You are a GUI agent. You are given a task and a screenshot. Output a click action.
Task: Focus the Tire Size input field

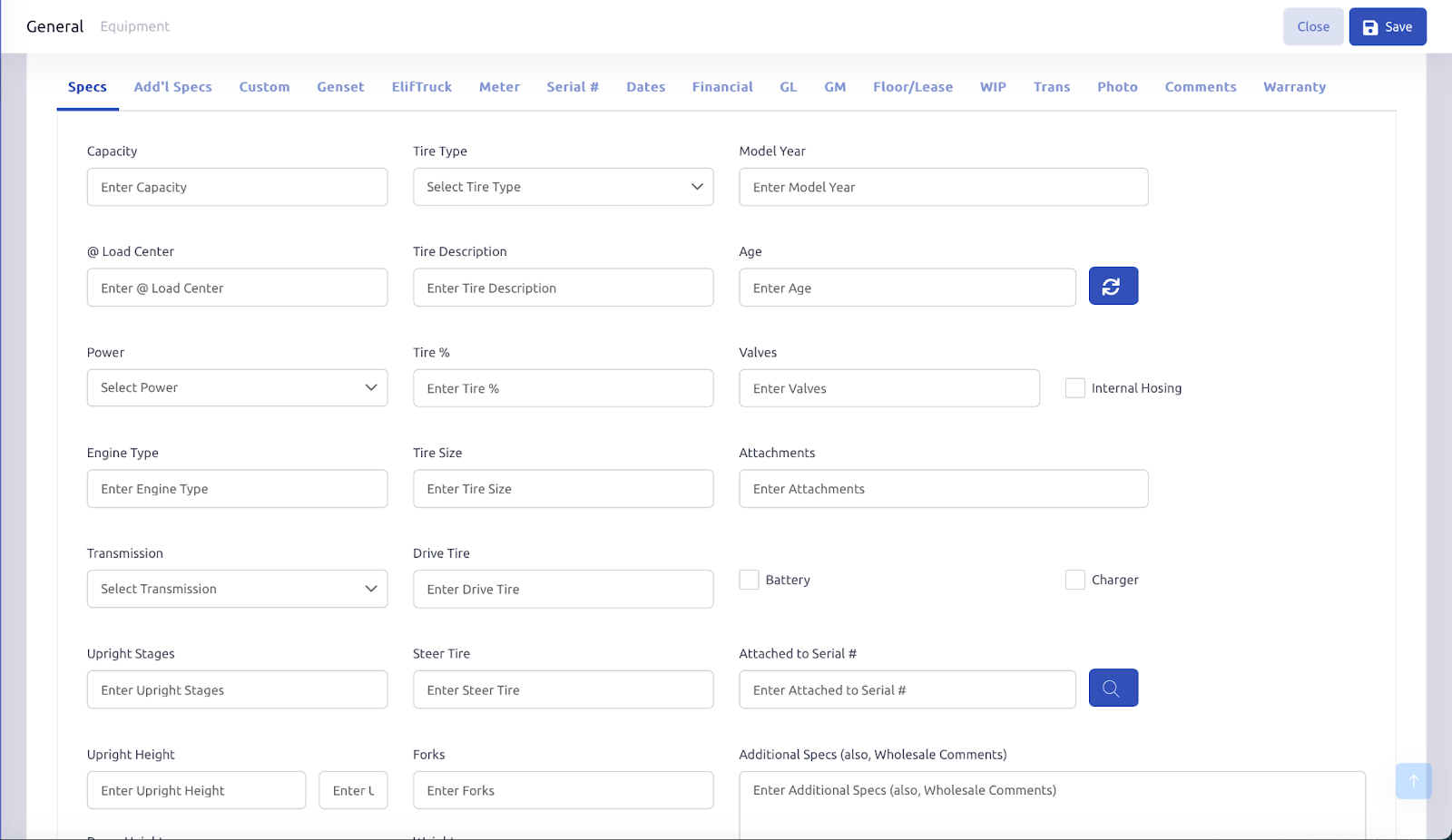[x=564, y=489]
